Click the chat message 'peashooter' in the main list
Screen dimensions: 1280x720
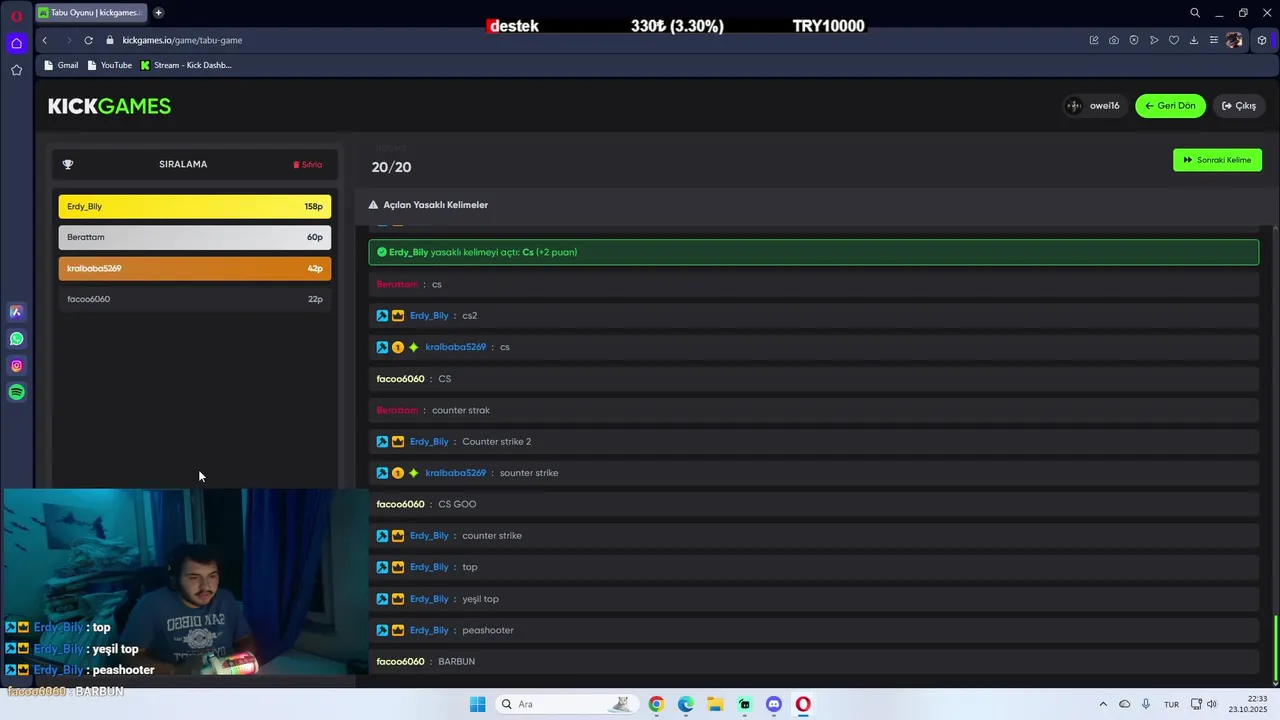(488, 630)
